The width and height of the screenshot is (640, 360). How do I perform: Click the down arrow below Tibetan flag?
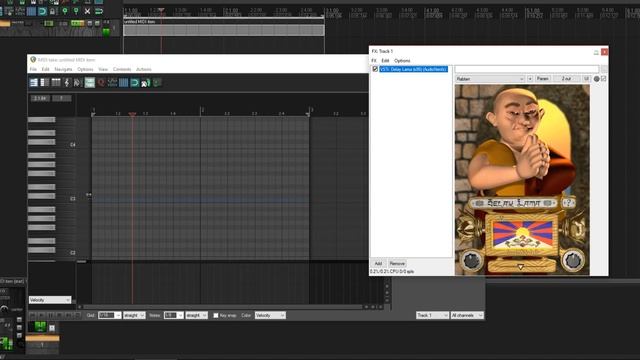coord(520,267)
